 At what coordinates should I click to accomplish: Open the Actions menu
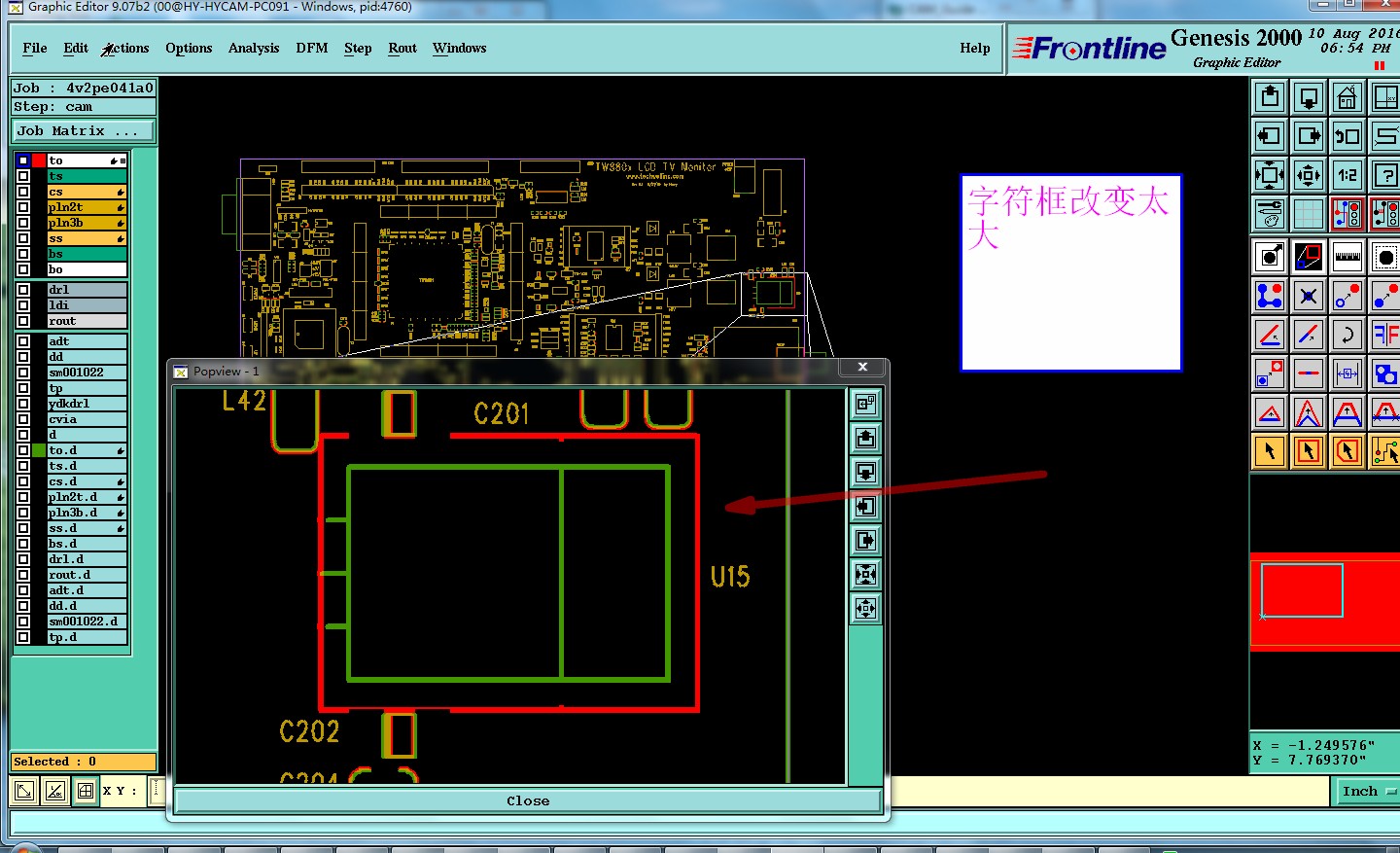click(x=126, y=49)
